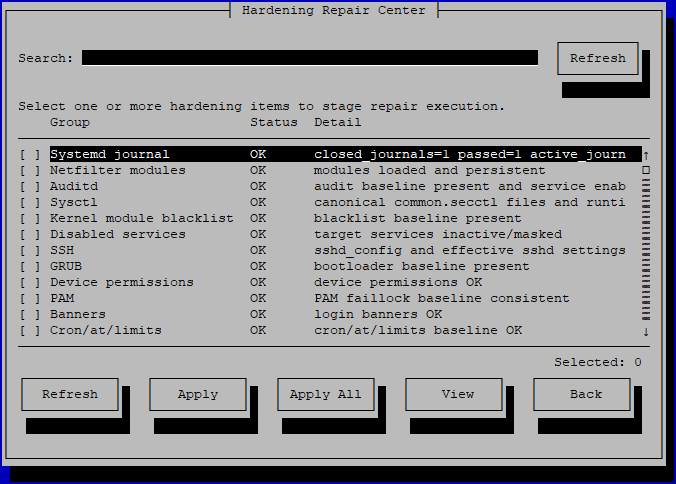Select the Kernel module blacklist row
676x484 pixels.
[x=331, y=218]
